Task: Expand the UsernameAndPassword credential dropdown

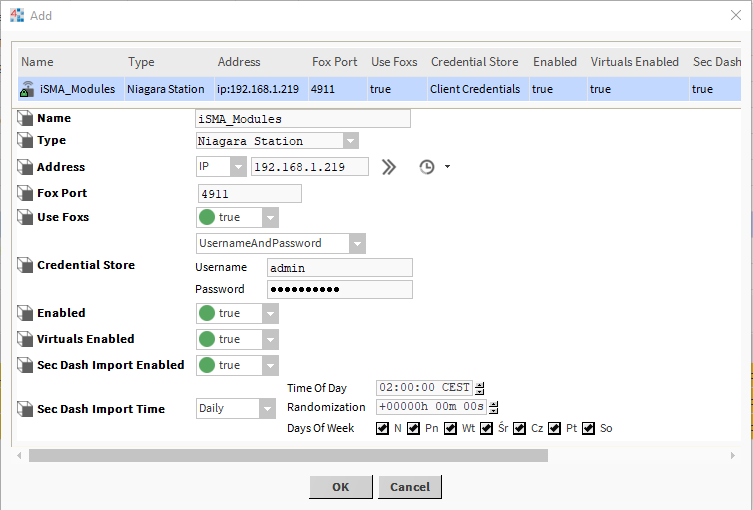Action: 357,243
